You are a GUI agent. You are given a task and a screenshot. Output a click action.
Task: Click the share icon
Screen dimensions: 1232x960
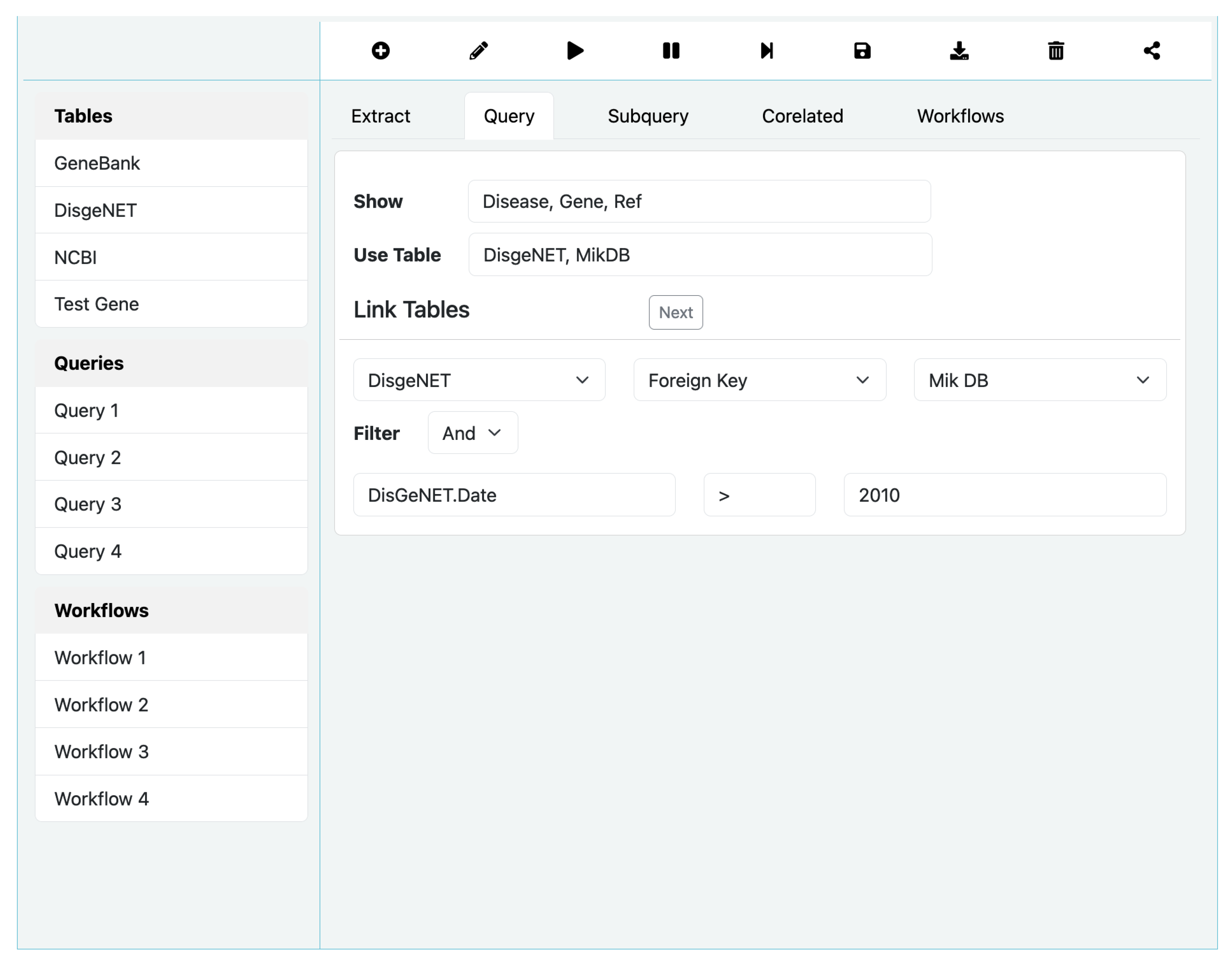pos(1152,51)
